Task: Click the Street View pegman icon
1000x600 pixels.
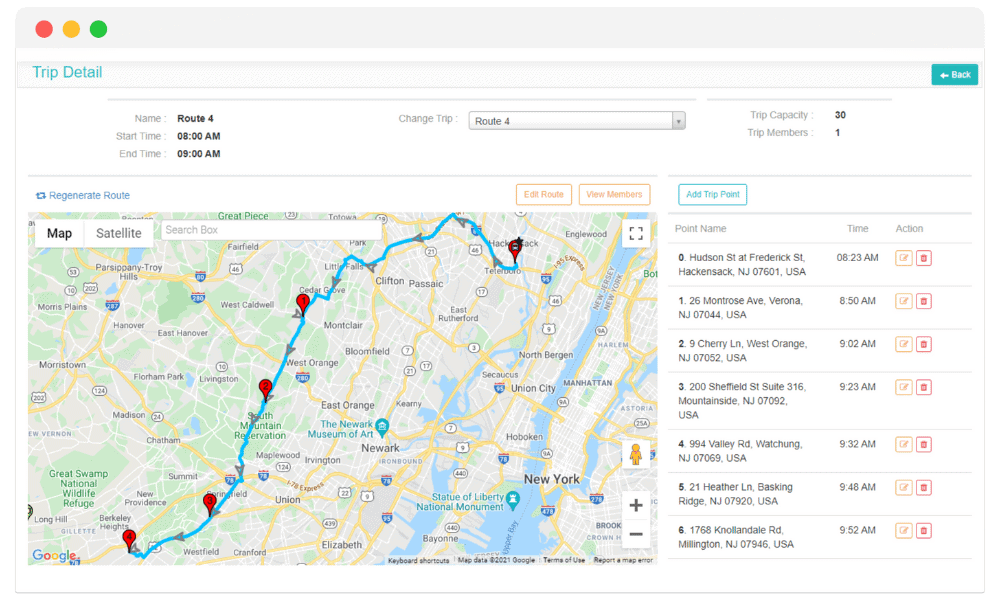Action: pos(635,454)
